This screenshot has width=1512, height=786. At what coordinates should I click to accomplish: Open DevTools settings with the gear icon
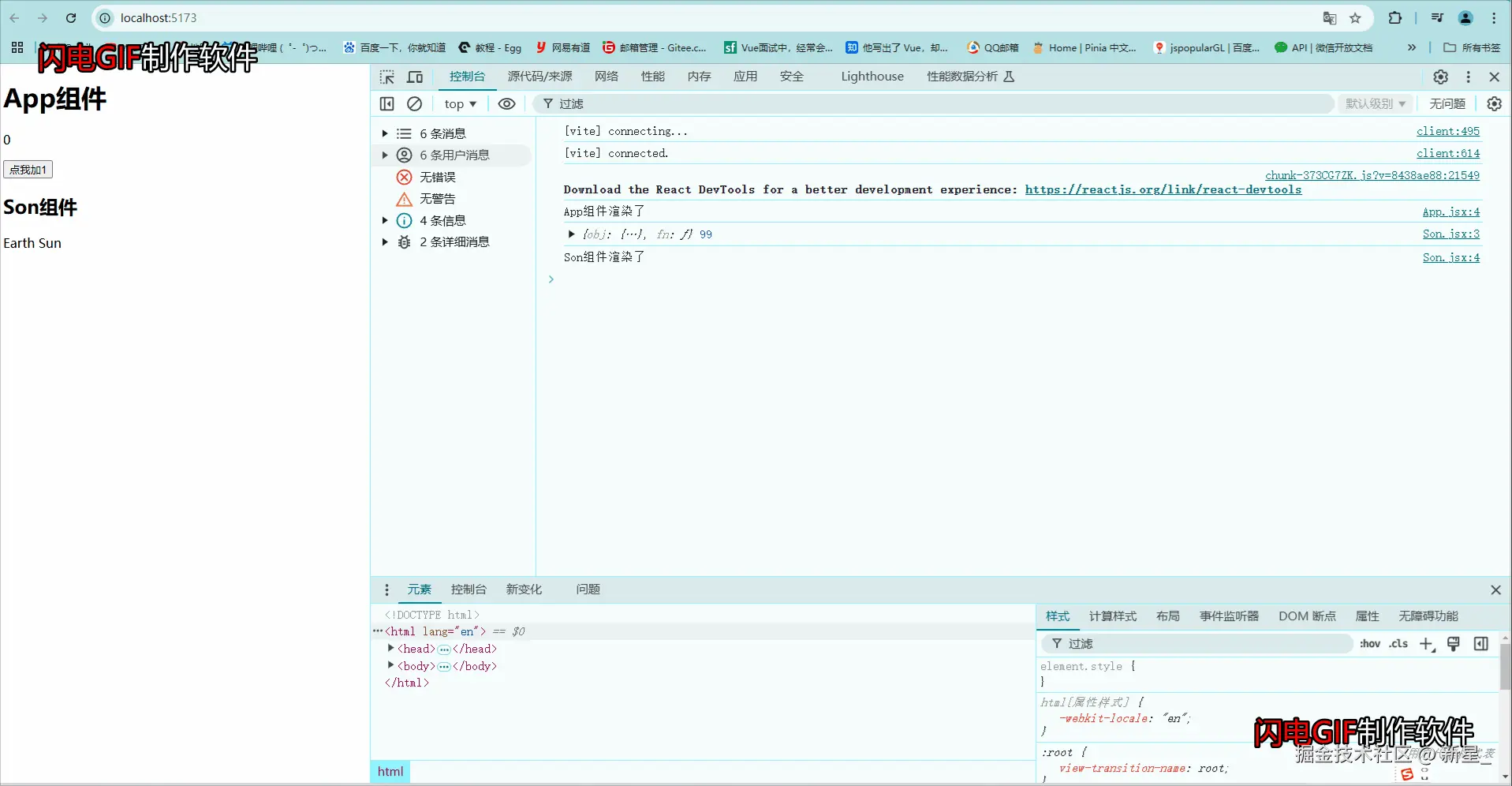(x=1440, y=77)
